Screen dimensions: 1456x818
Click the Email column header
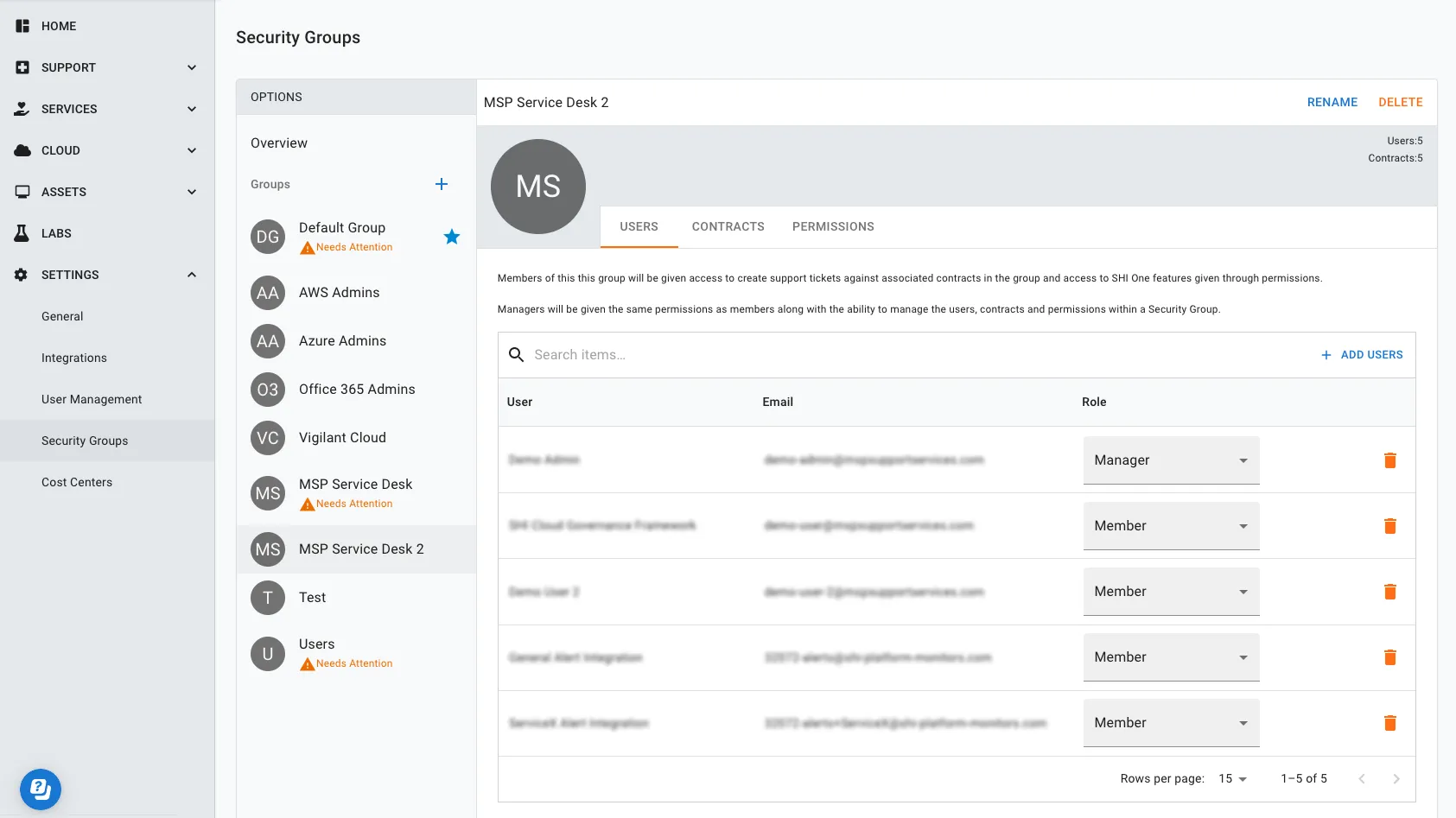[x=778, y=403]
